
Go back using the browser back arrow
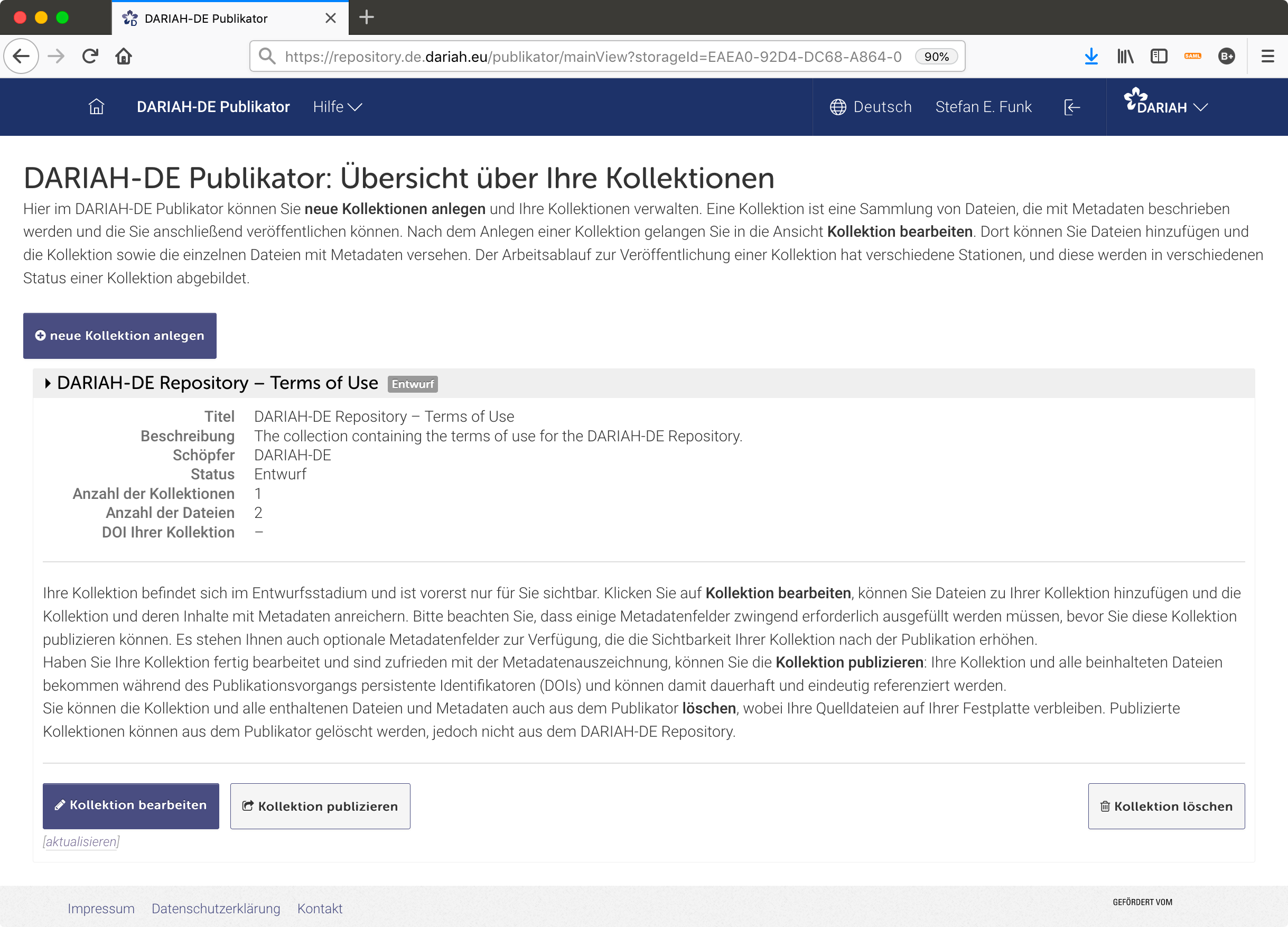[21, 55]
